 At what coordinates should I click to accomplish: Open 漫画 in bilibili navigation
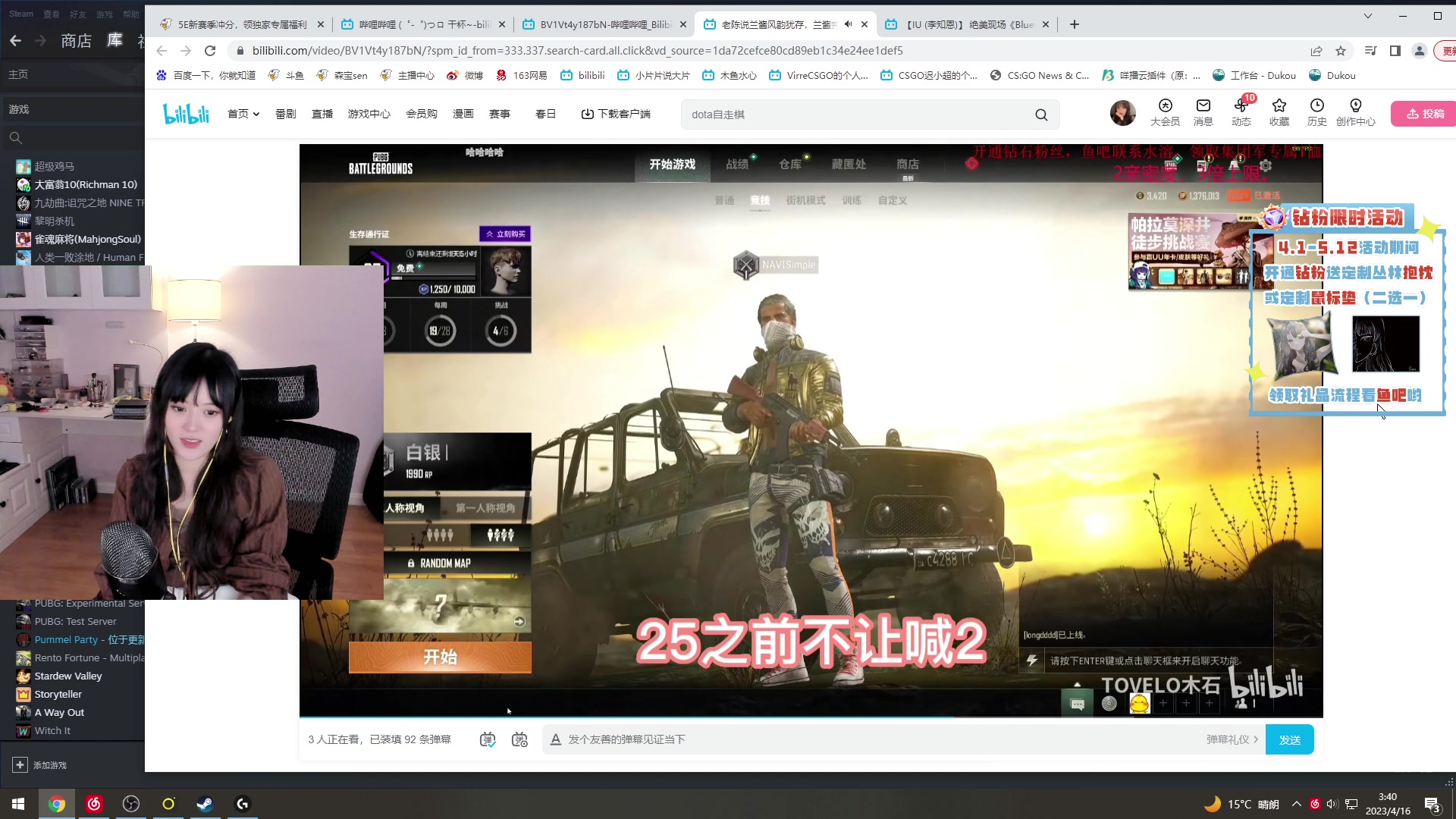click(463, 114)
